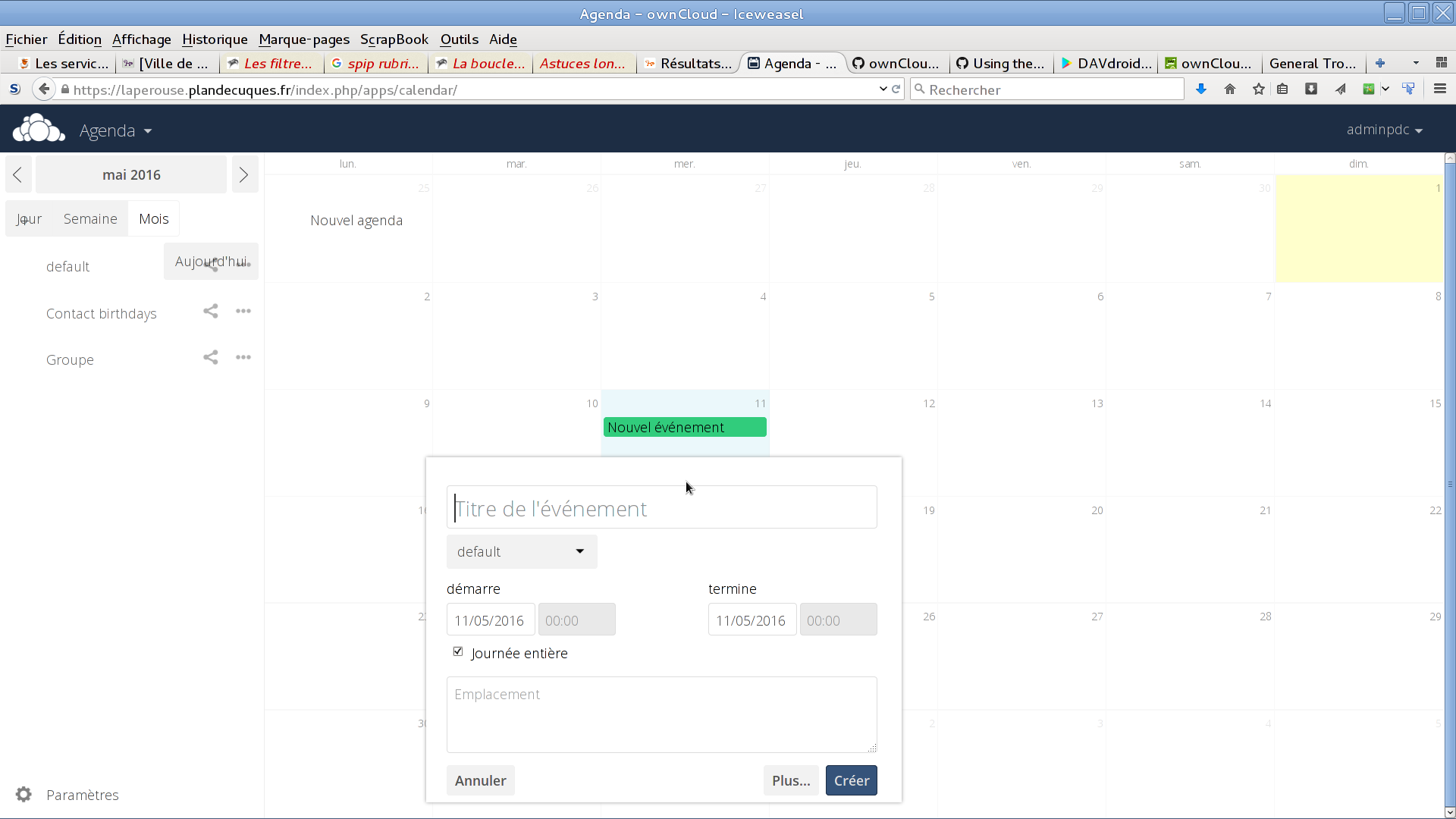This screenshot has width=1456, height=819.
Task: Click Annuler to cancel event
Action: click(480, 780)
